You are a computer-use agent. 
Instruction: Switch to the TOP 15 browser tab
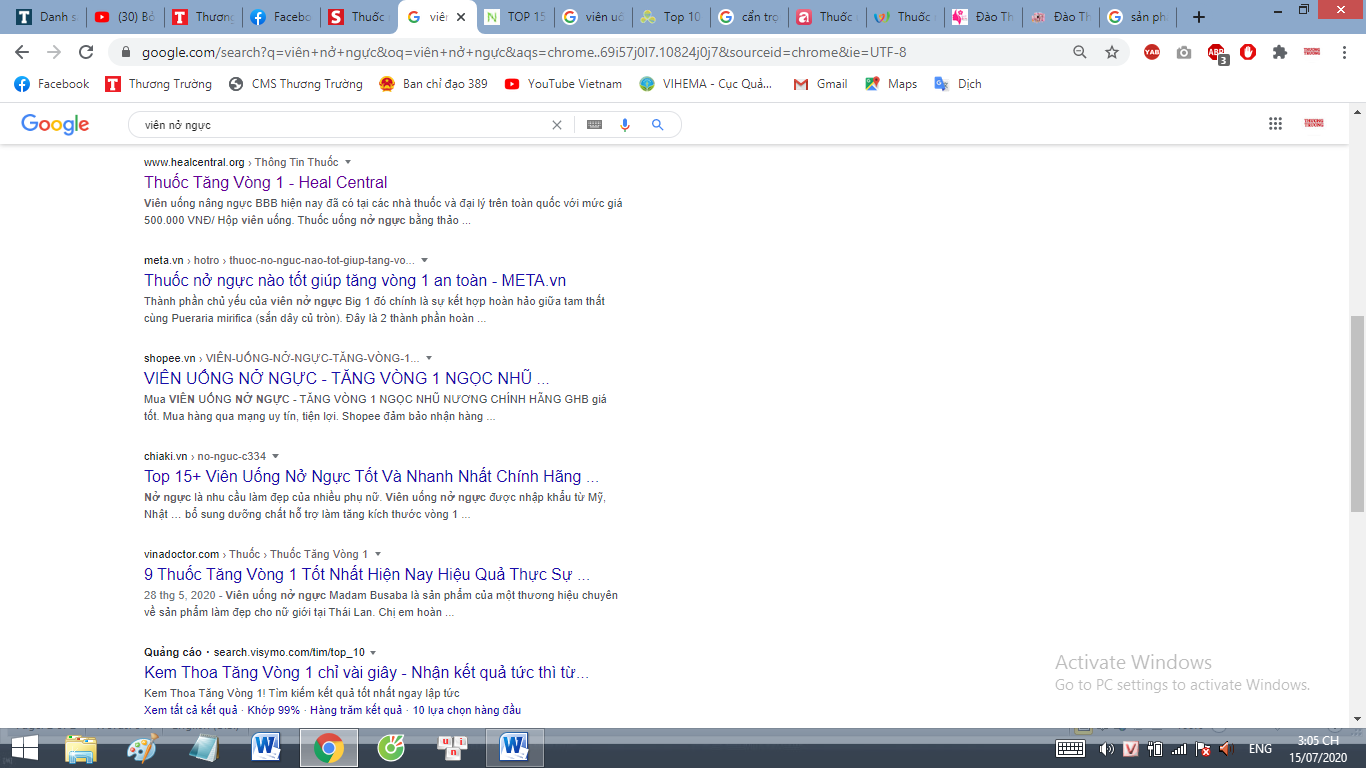(x=516, y=17)
